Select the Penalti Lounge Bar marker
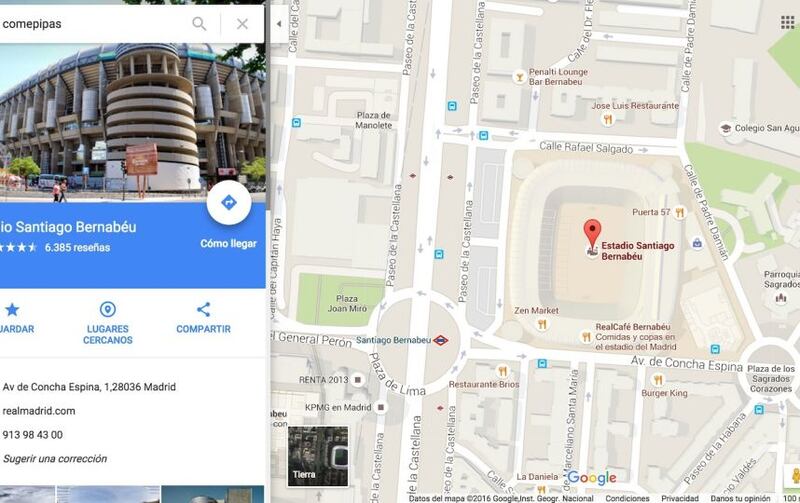Screen dimensions: 800x503 [x=519, y=77]
